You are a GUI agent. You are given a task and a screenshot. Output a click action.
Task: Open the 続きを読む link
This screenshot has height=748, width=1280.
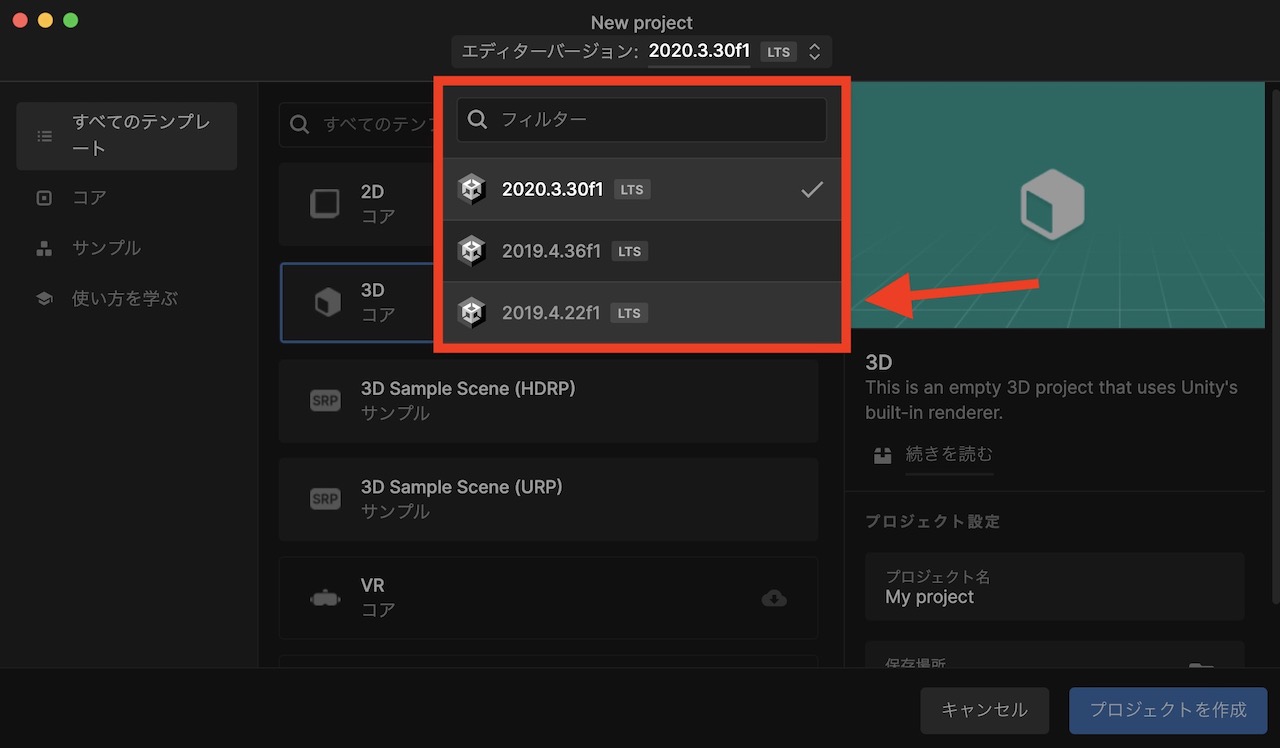coord(948,454)
